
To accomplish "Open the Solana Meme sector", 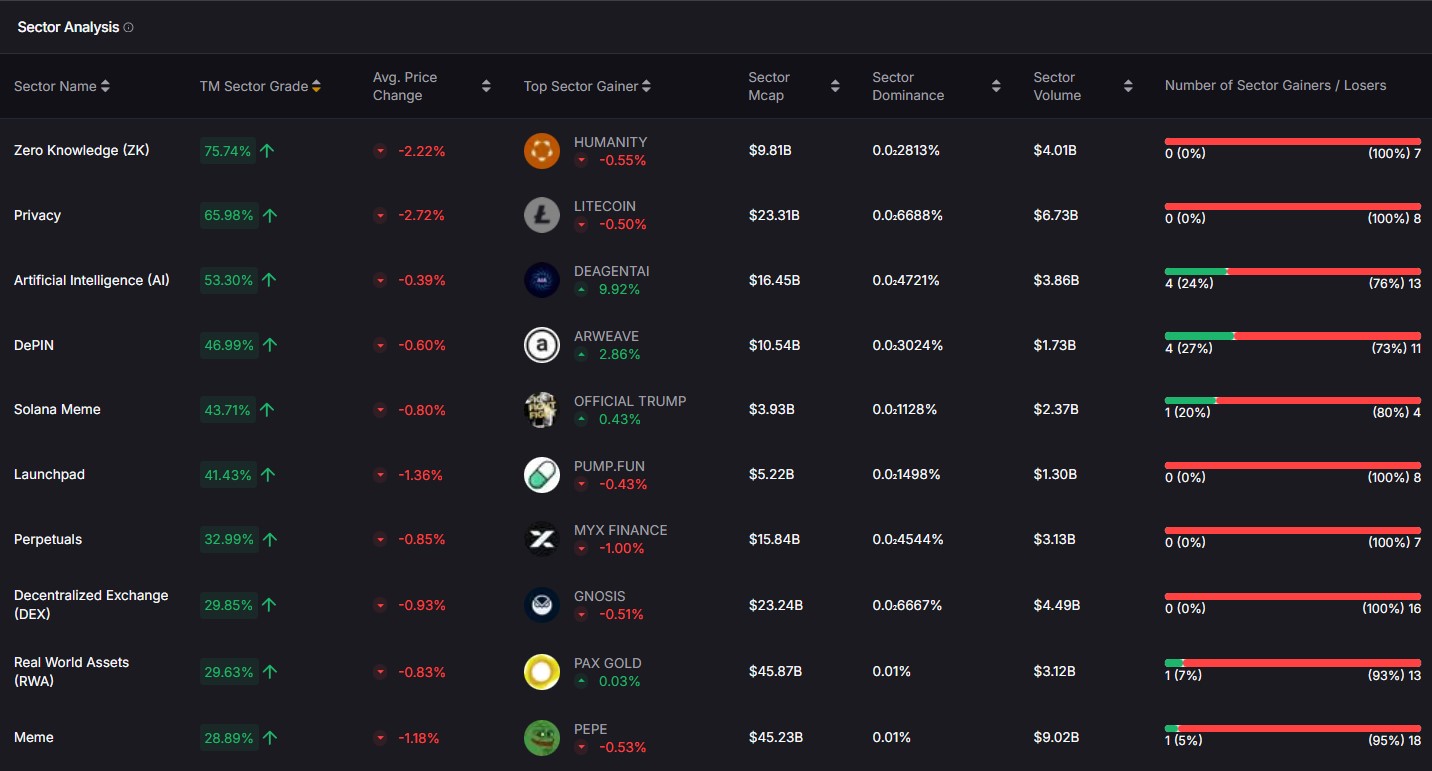I will (x=57, y=409).
